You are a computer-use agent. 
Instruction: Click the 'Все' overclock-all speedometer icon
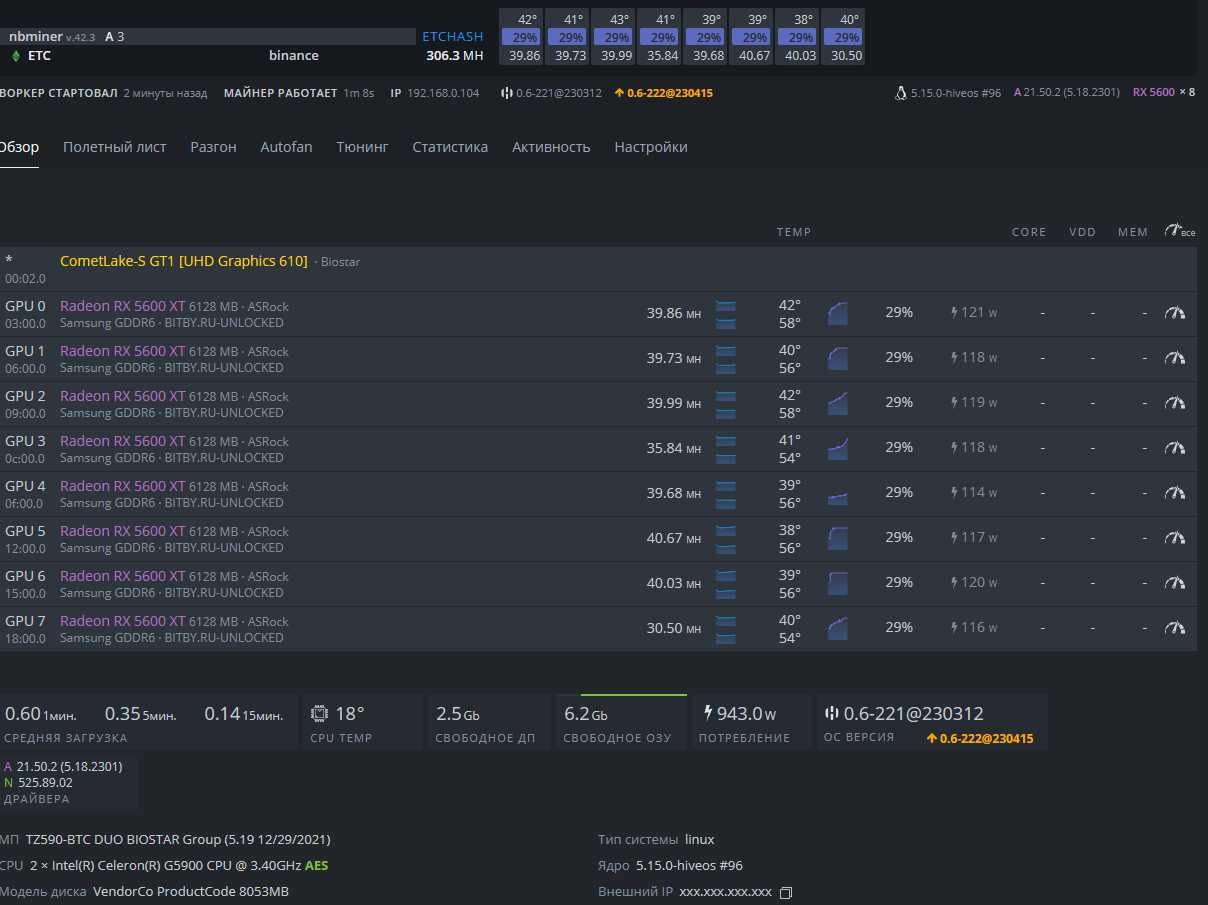[1180, 231]
